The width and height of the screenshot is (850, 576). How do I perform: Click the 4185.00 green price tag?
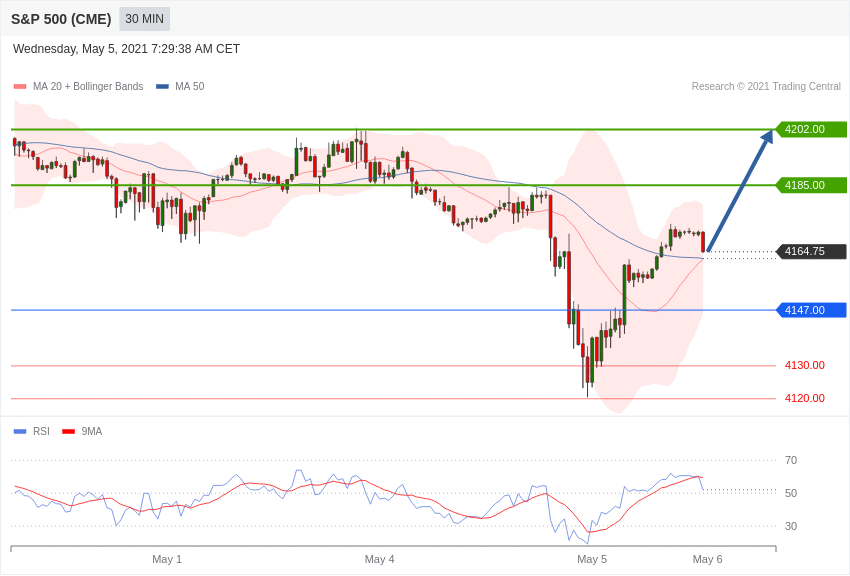coord(811,185)
